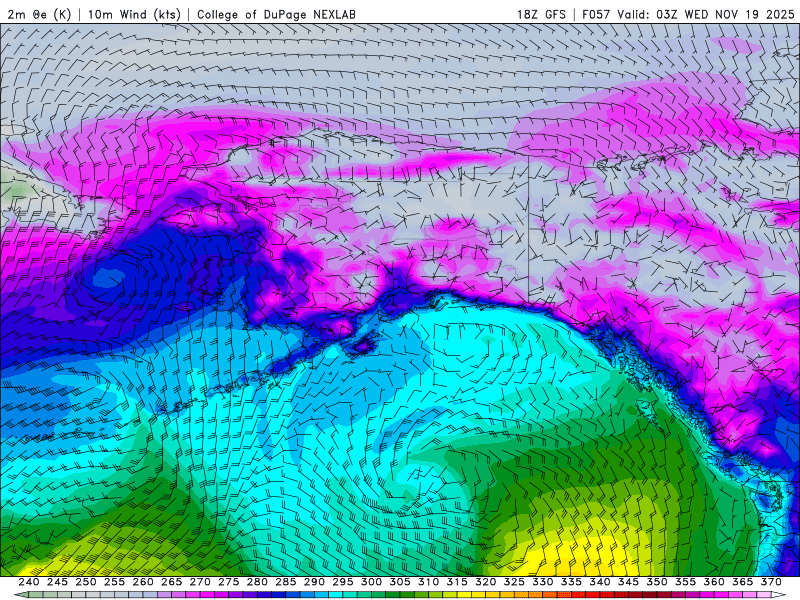The width and height of the screenshot is (800, 600).
Task: Click the cyan swatch in the color bar
Action: pos(335,595)
